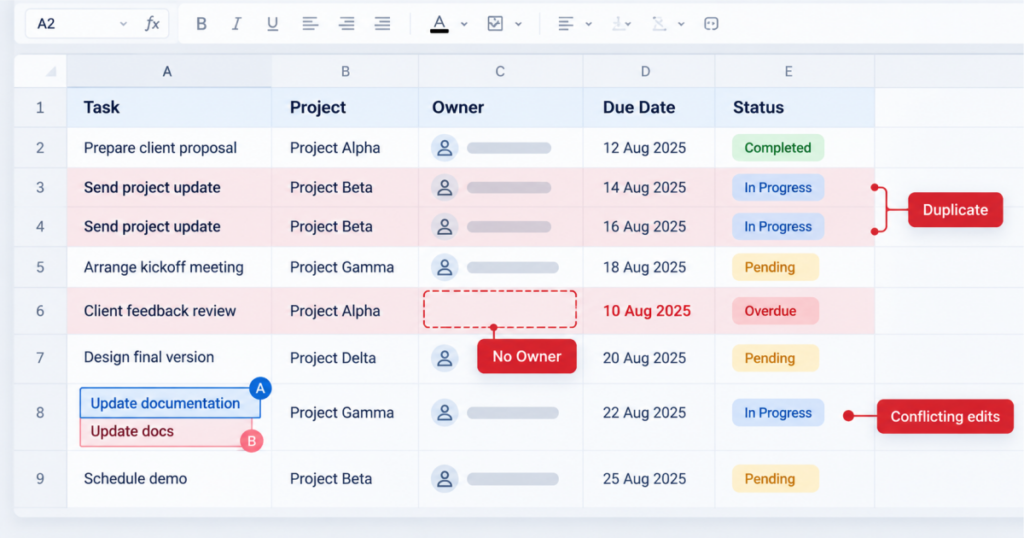Viewport: 1024px width, 538px height.
Task: Select the Task header cell
Action: pos(169,107)
